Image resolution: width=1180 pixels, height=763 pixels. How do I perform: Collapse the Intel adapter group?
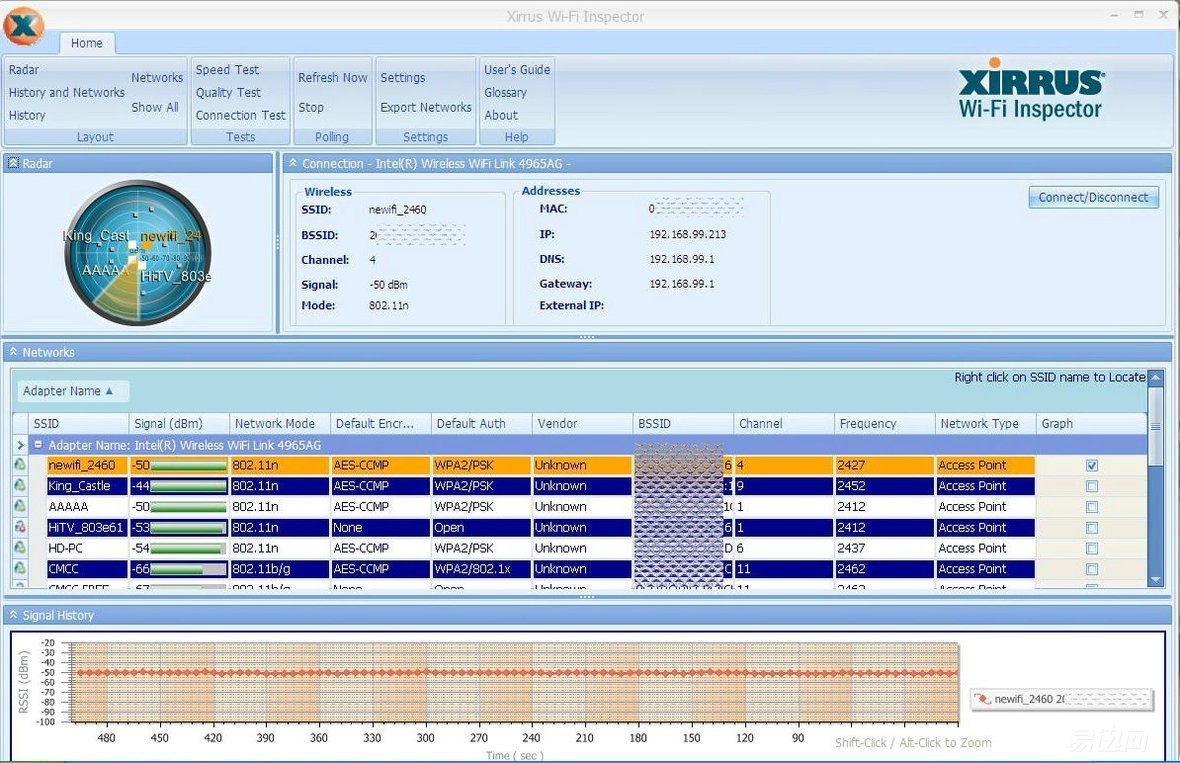(38, 445)
